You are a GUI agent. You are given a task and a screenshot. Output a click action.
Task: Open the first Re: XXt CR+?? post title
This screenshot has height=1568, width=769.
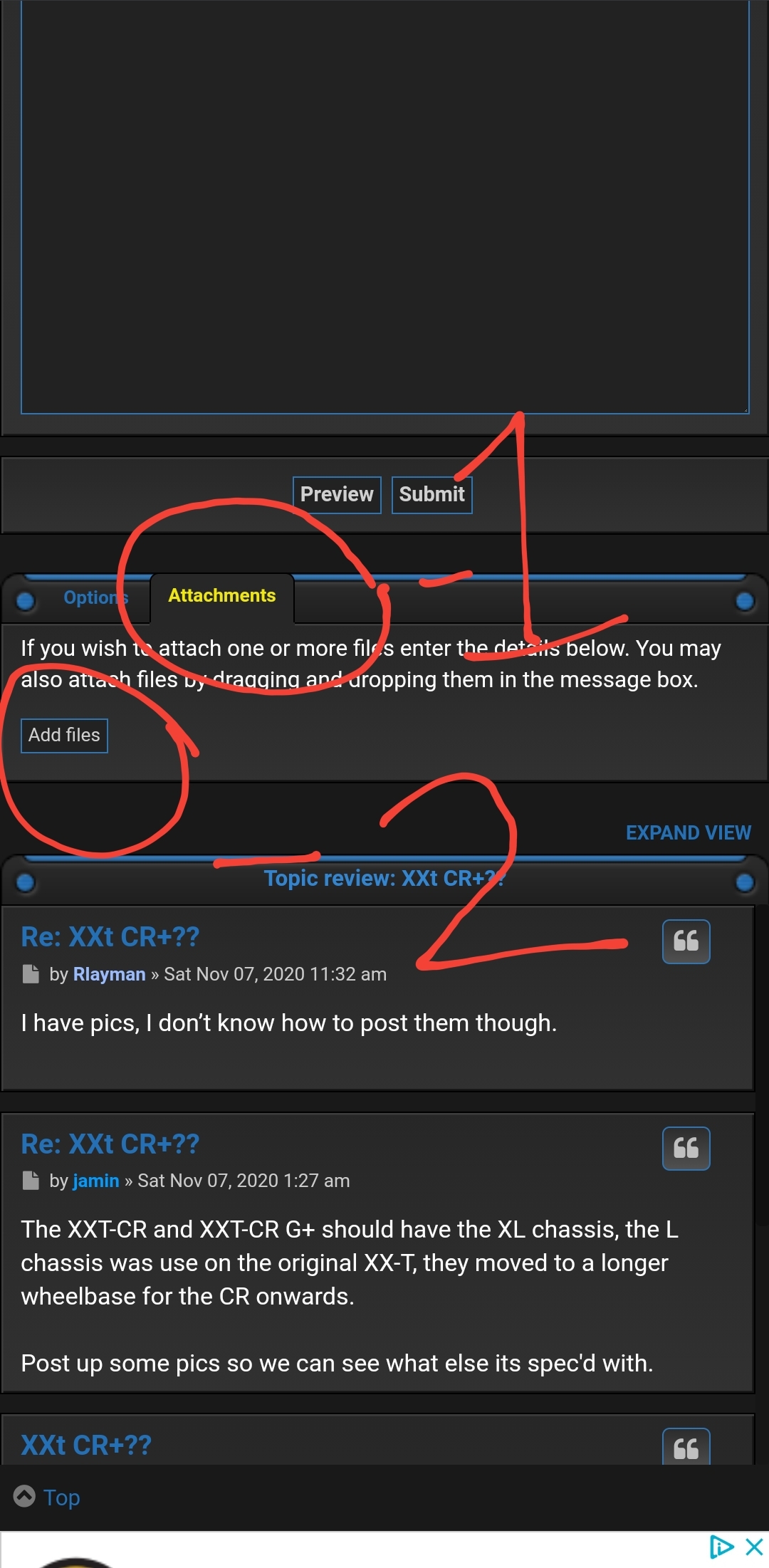pyautogui.click(x=110, y=937)
